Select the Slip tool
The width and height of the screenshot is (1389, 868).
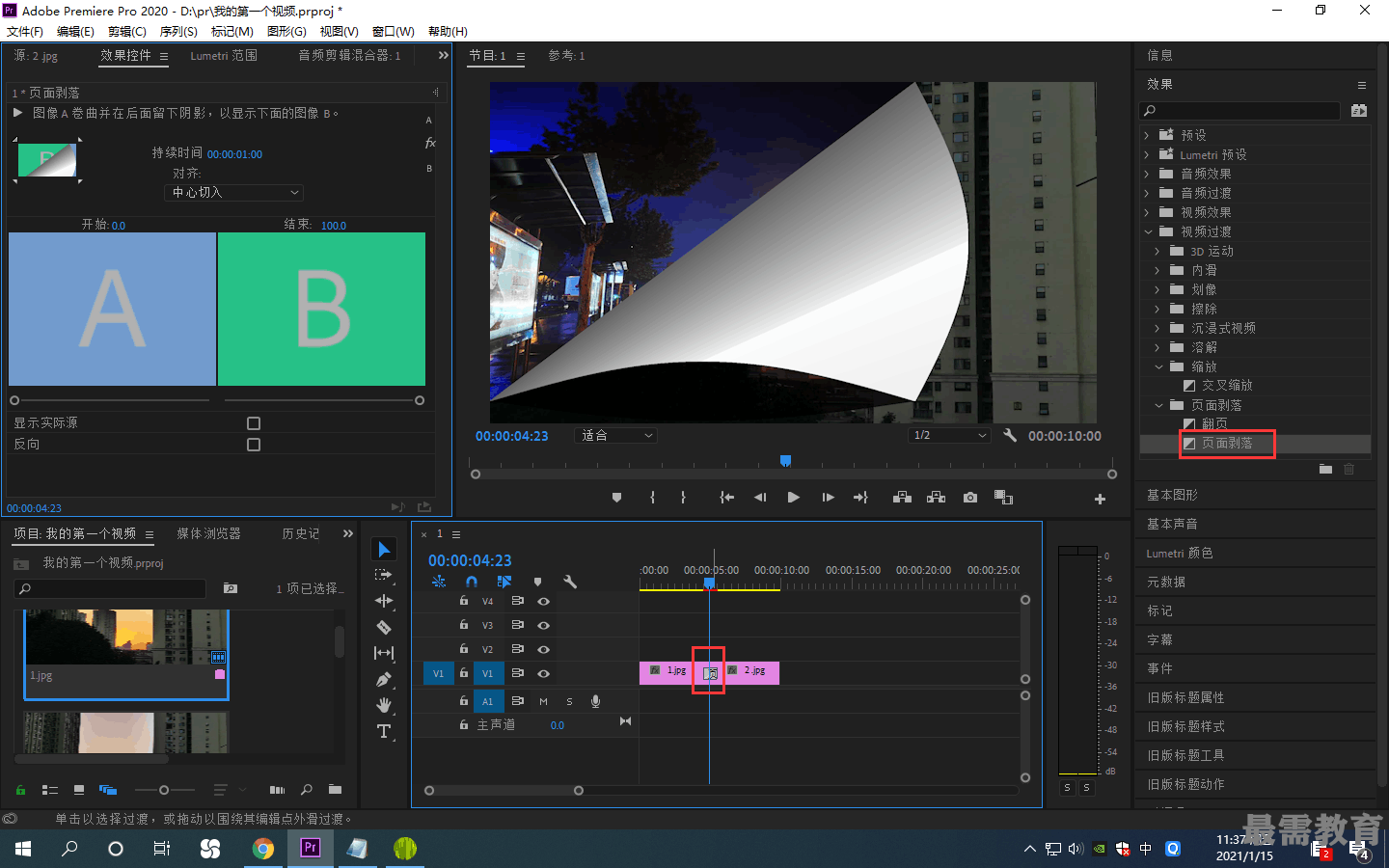pos(384,653)
